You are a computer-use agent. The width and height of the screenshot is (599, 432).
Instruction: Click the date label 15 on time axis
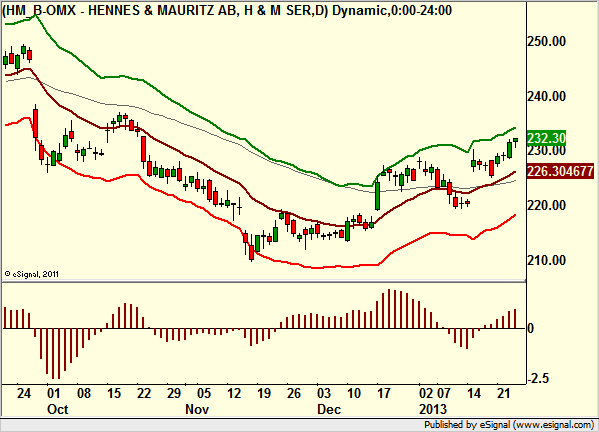pos(114,393)
